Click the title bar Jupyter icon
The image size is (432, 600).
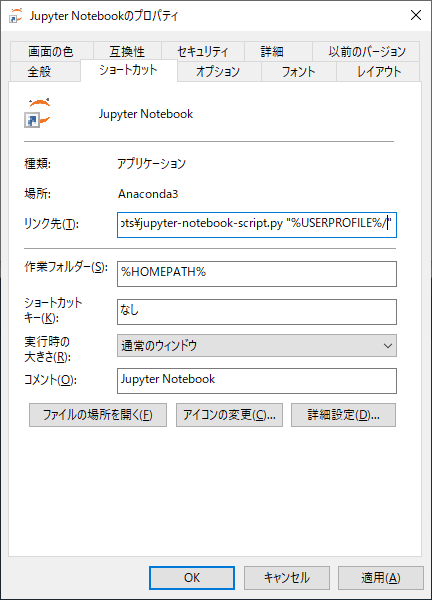[x=15, y=16]
